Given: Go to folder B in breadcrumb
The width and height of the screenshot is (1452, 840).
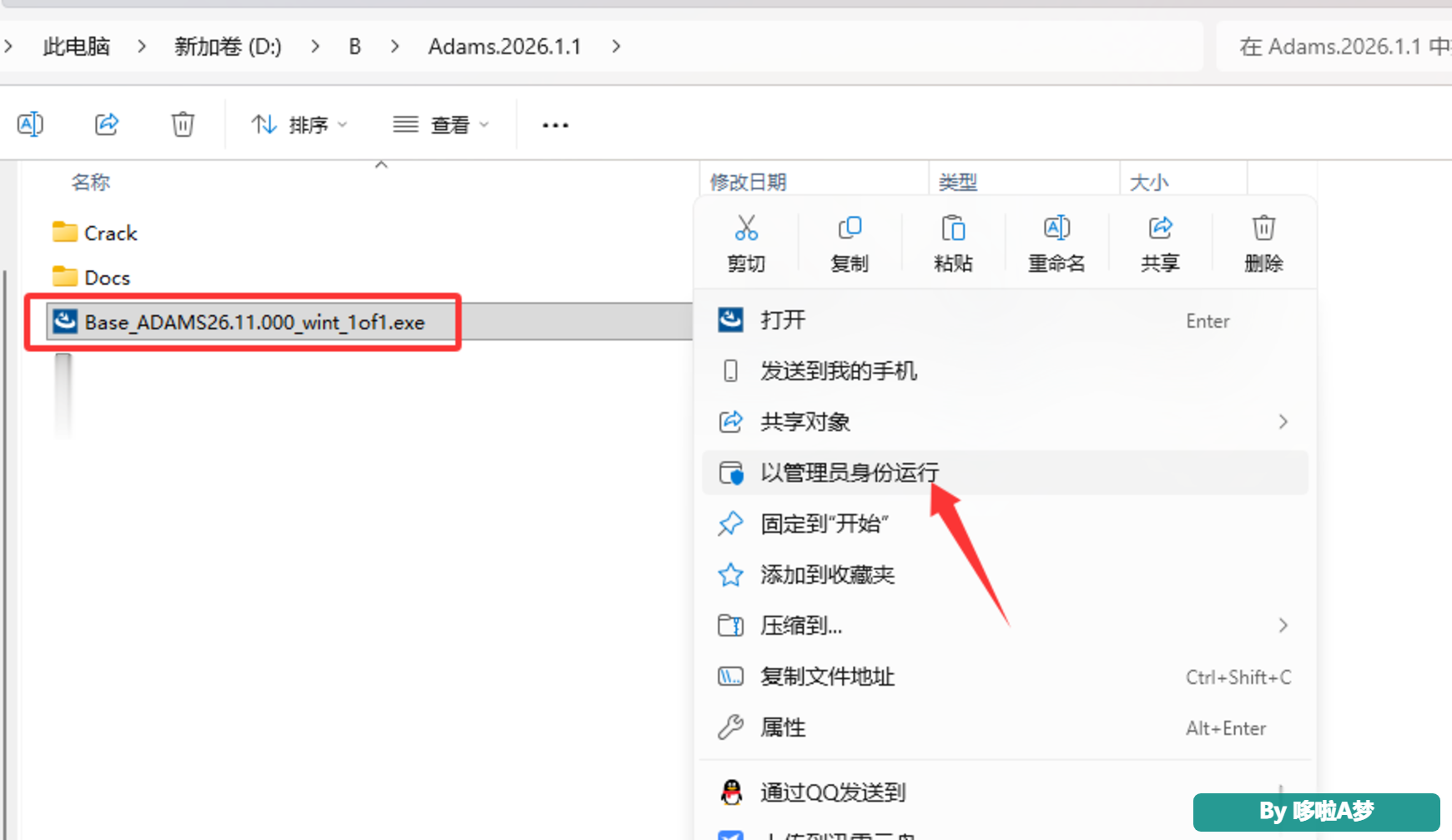Looking at the screenshot, I should (x=355, y=47).
